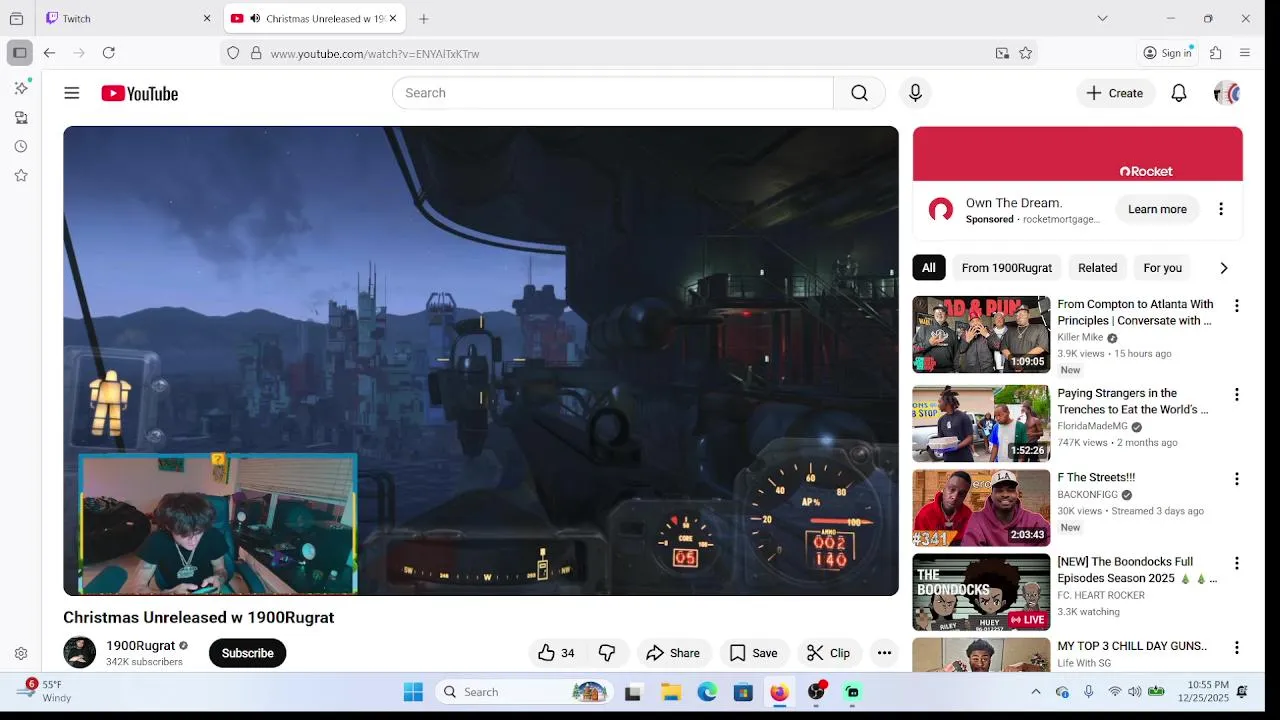Viewport: 1280px width, 720px height.
Task: Open Firefox View recent browsing icon
Action: coord(16,18)
